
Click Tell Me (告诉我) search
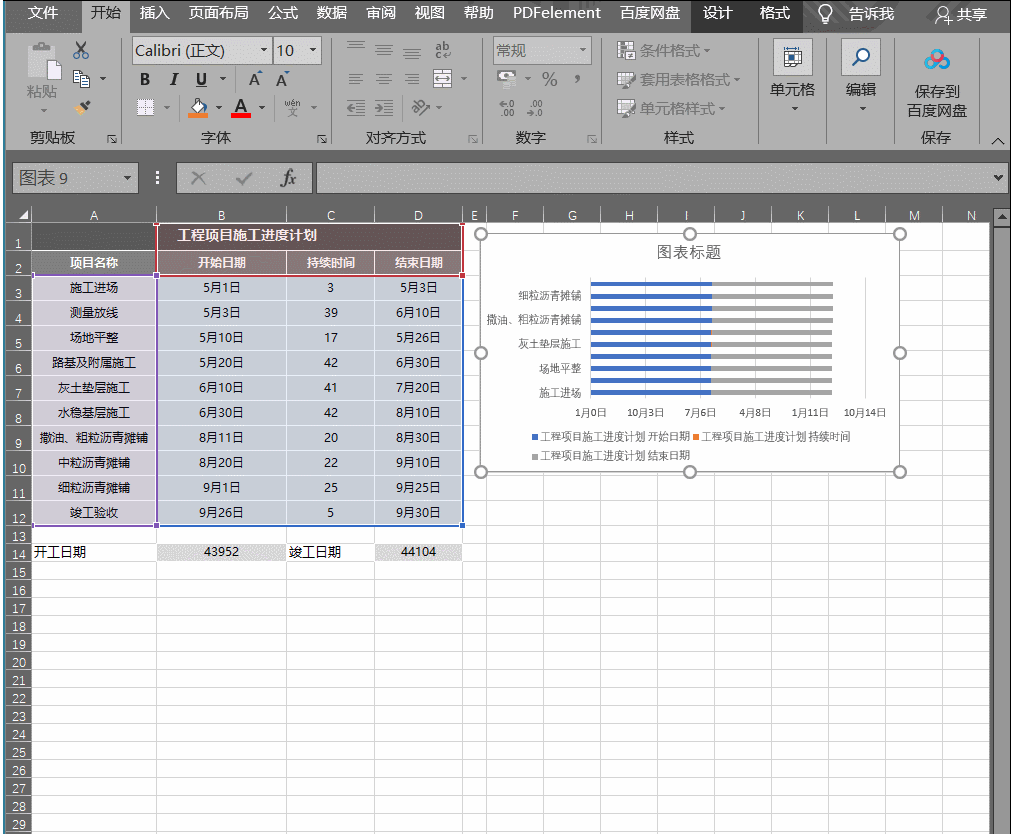855,14
